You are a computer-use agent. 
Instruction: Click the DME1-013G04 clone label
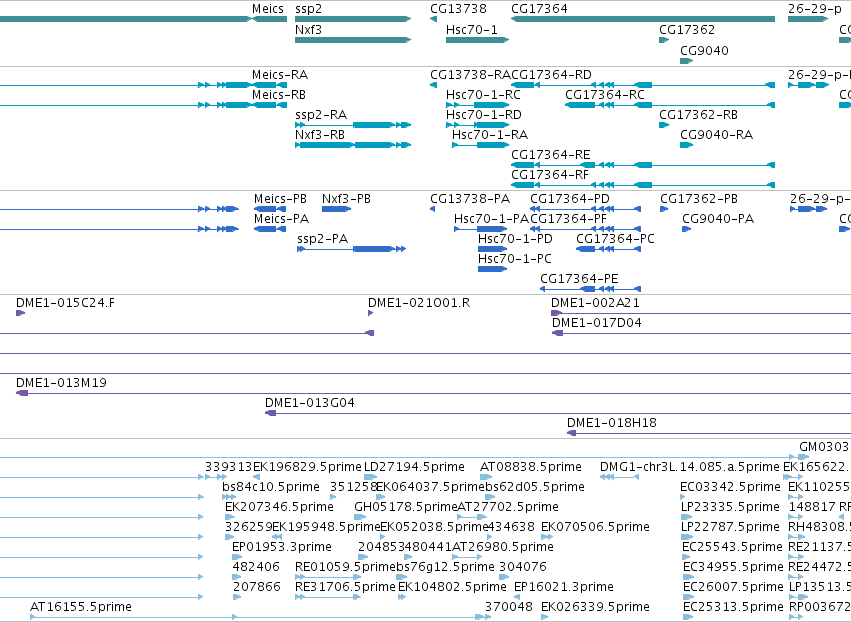[309, 403]
